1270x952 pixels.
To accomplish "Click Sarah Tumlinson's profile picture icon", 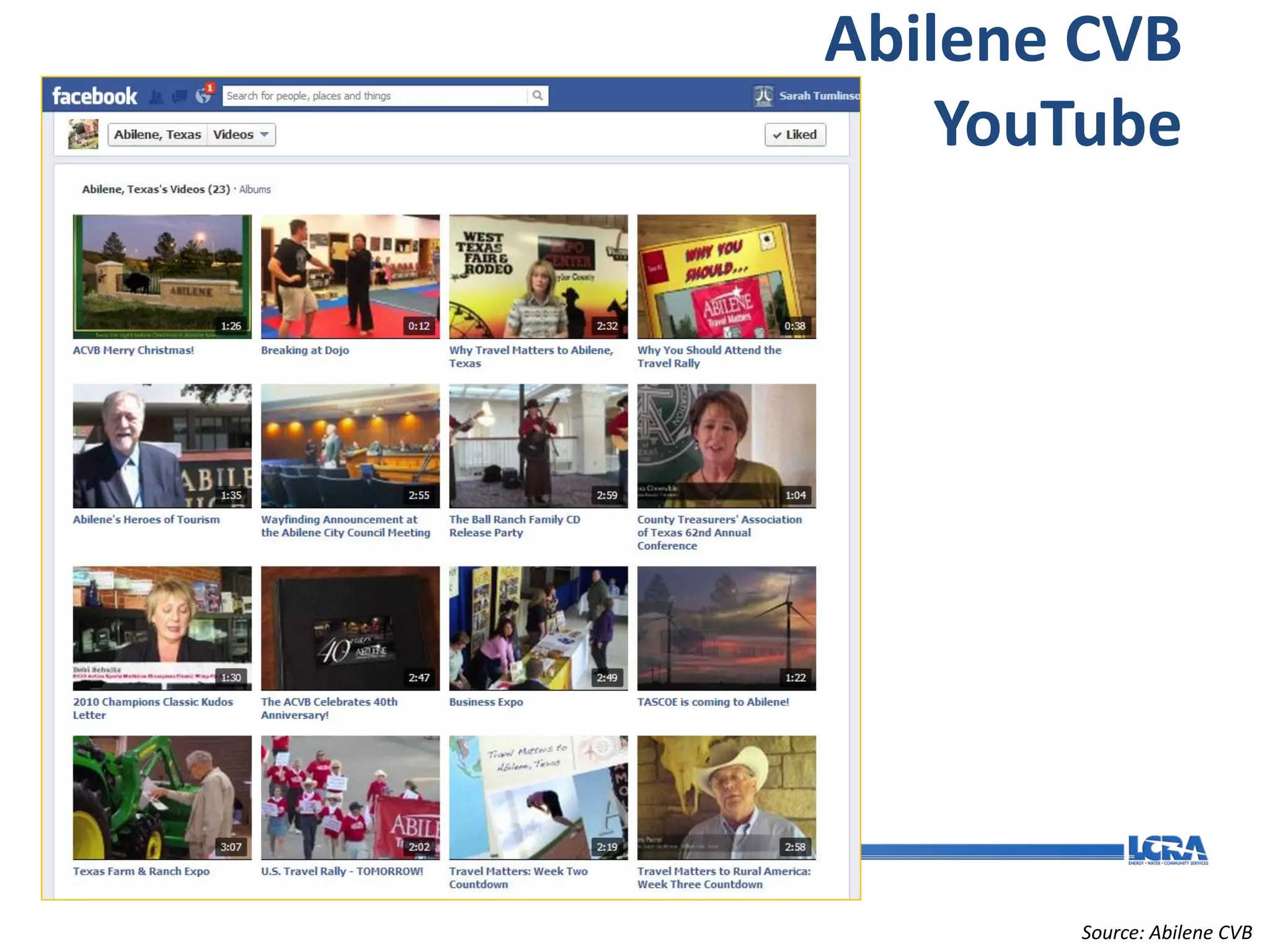I will point(763,95).
